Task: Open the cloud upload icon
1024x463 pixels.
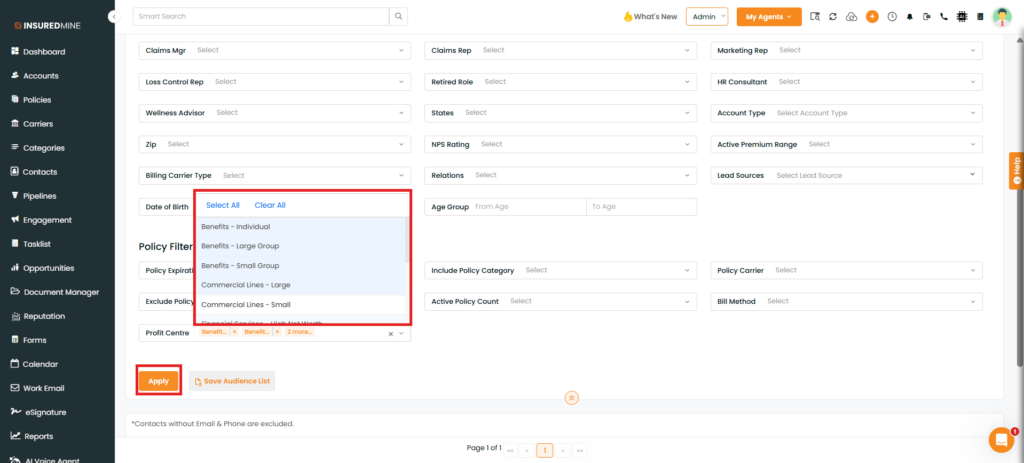Action: tap(852, 17)
